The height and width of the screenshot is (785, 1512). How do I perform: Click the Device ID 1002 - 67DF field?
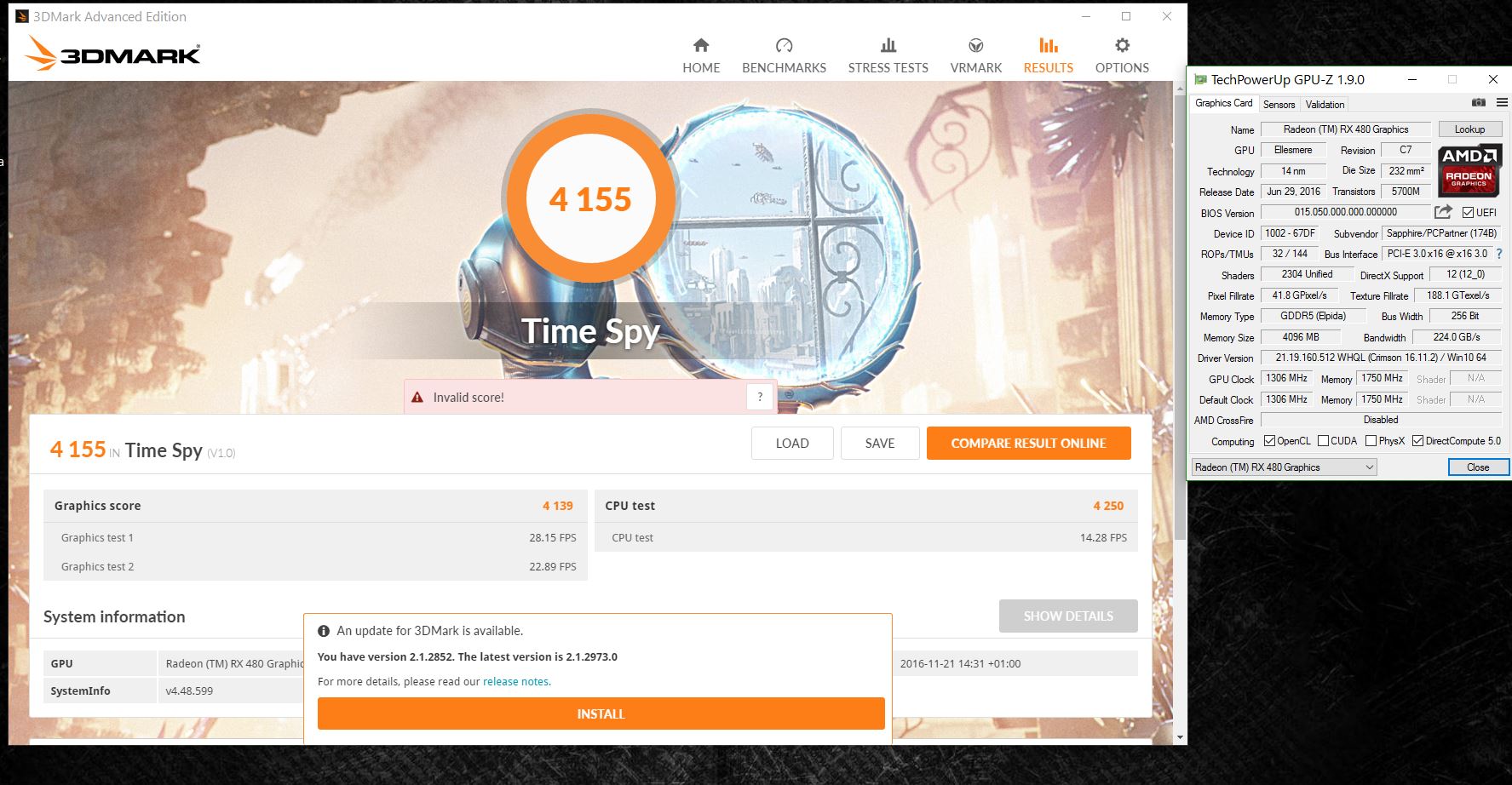pyautogui.click(x=1290, y=233)
